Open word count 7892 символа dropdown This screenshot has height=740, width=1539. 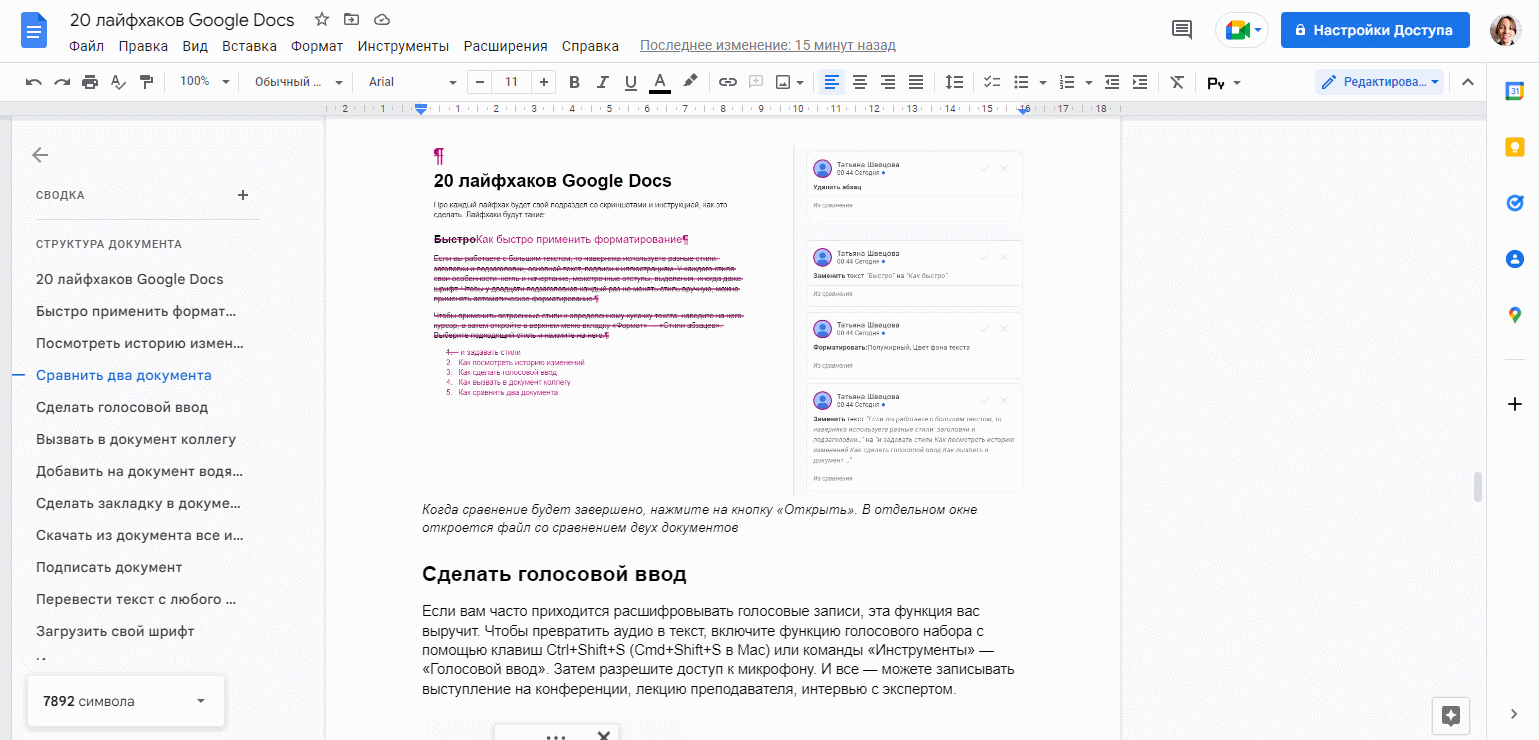click(124, 701)
